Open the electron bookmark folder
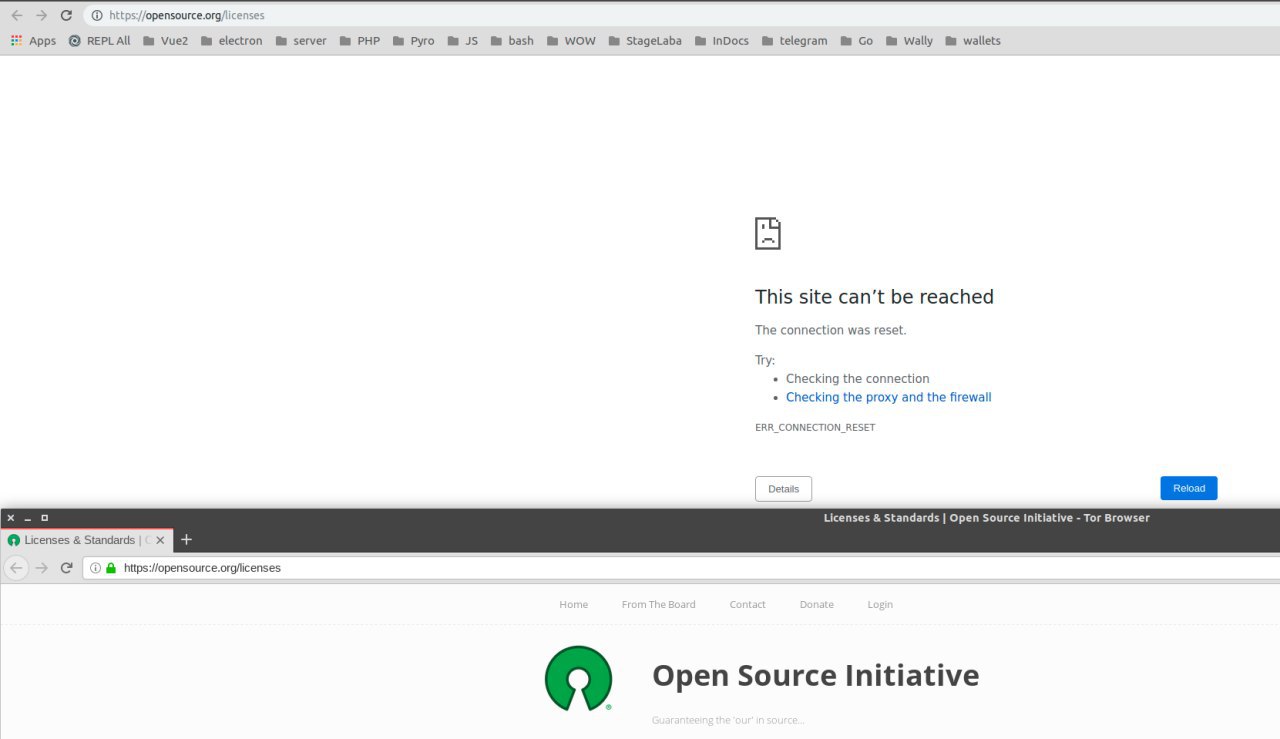Viewport: 1280px width, 739px height. tap(231, 41)
